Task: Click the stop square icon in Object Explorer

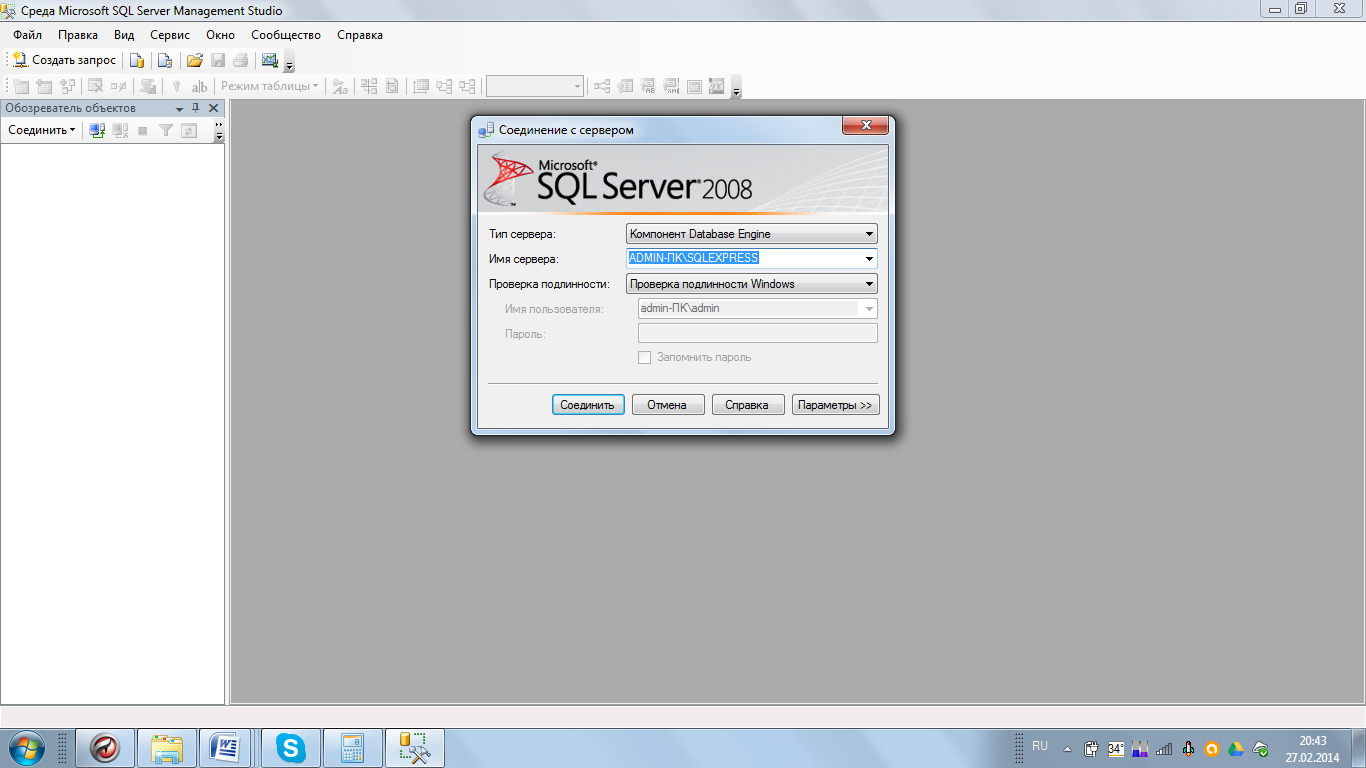Action: [x=143, y=130]
